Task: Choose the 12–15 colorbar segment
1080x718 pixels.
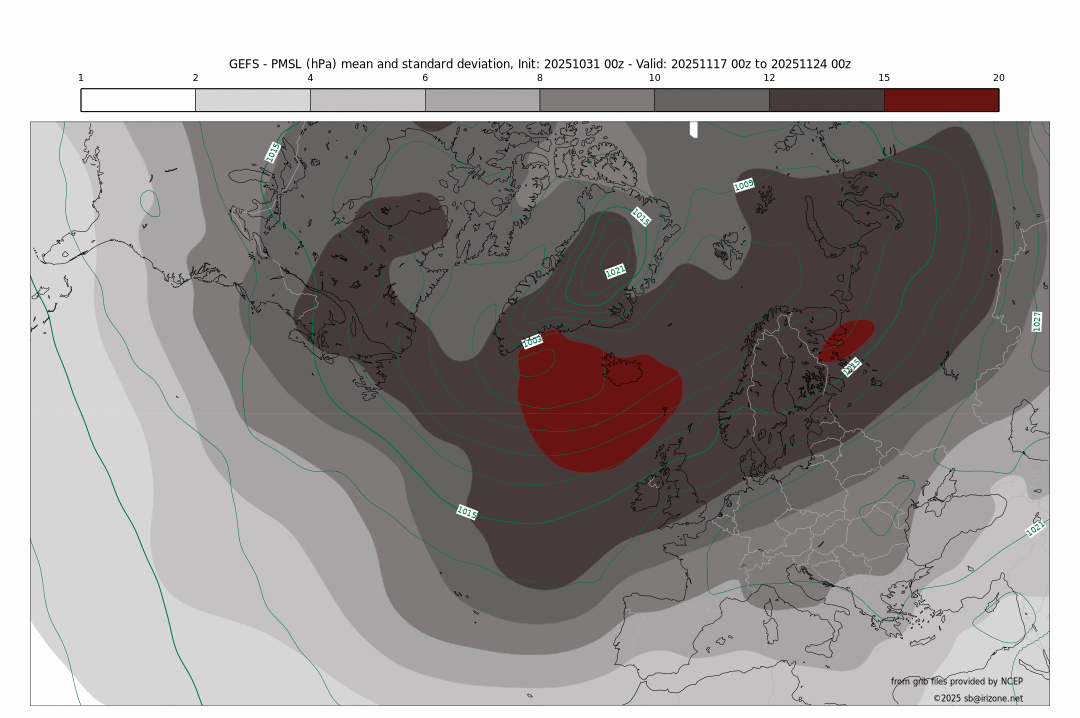Action: point(826,100)
